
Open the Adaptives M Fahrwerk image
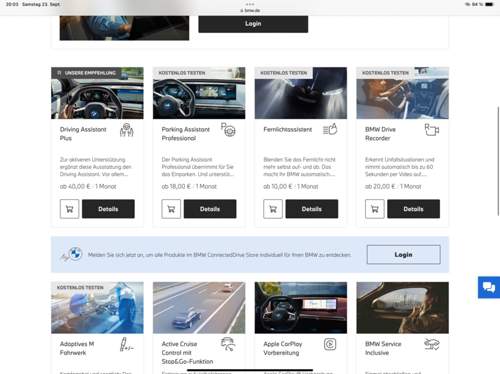(x=97, y=308)
